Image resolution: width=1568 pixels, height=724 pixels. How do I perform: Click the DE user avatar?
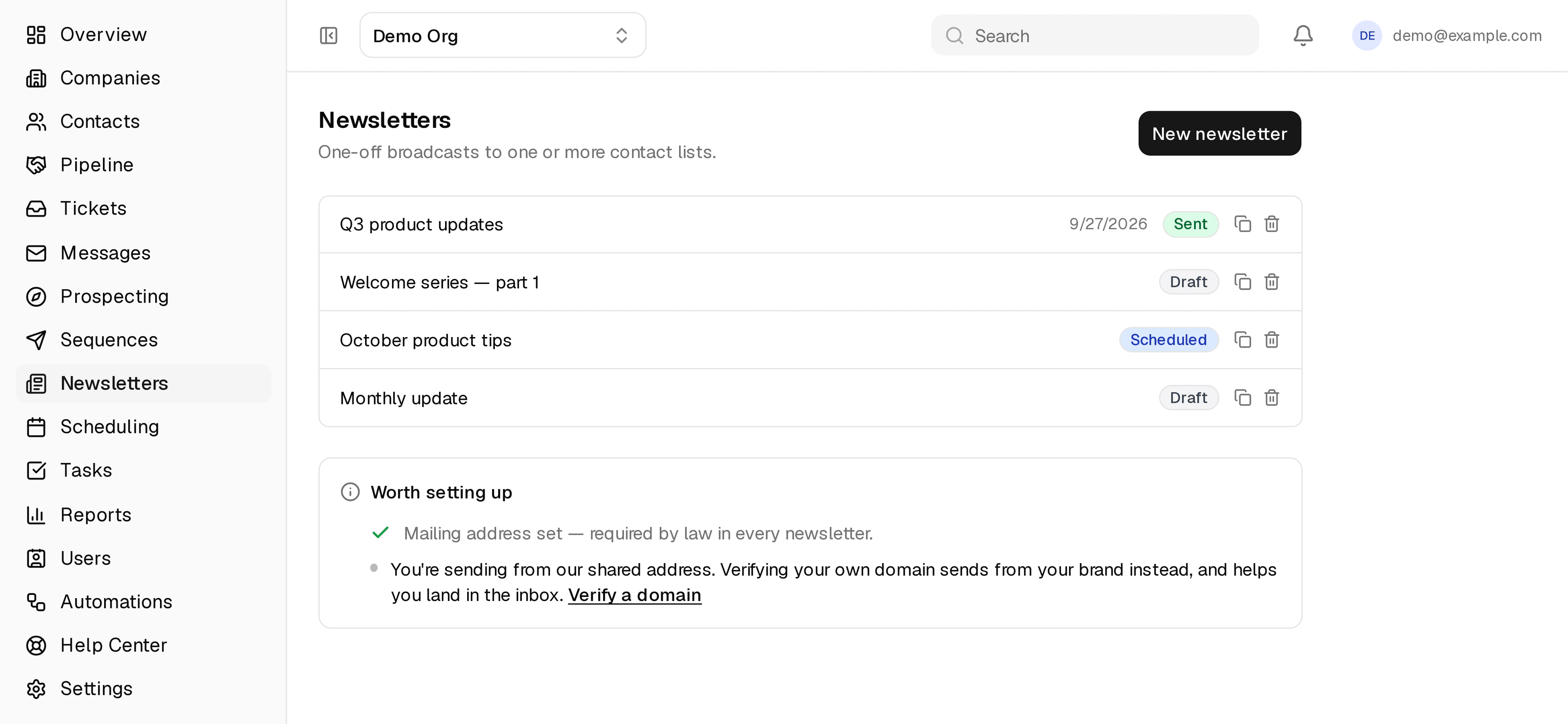1367,35
